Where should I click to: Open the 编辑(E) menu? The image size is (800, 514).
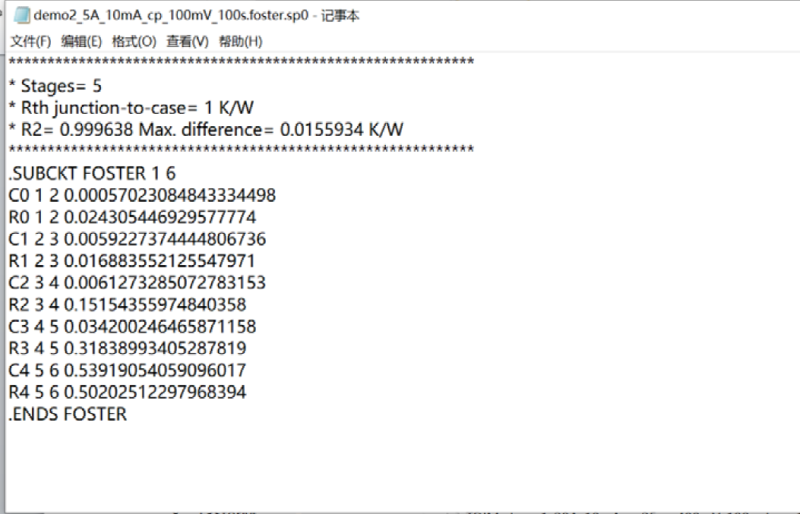81,41
